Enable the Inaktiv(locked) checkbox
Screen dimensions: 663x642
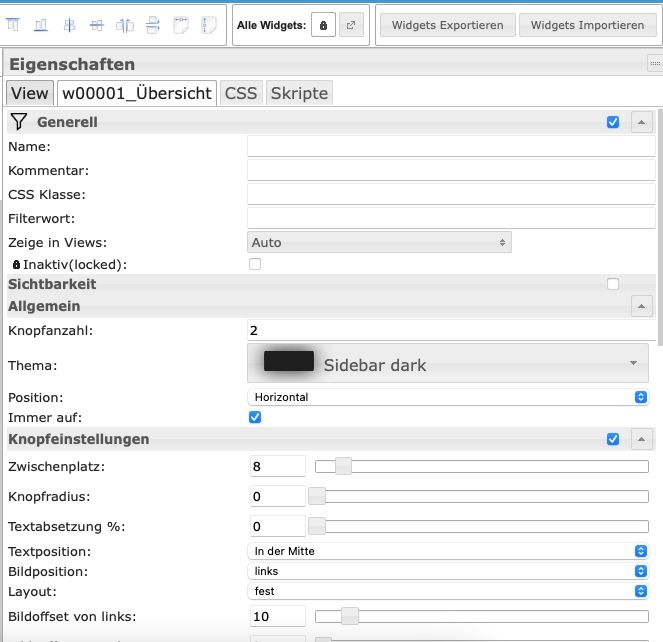[255, 264]
